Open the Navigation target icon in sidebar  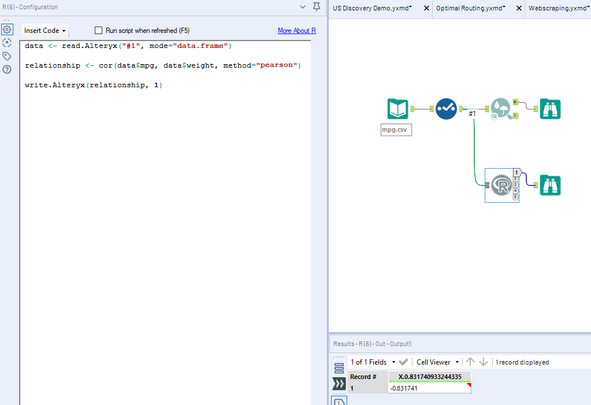(7, 43)
